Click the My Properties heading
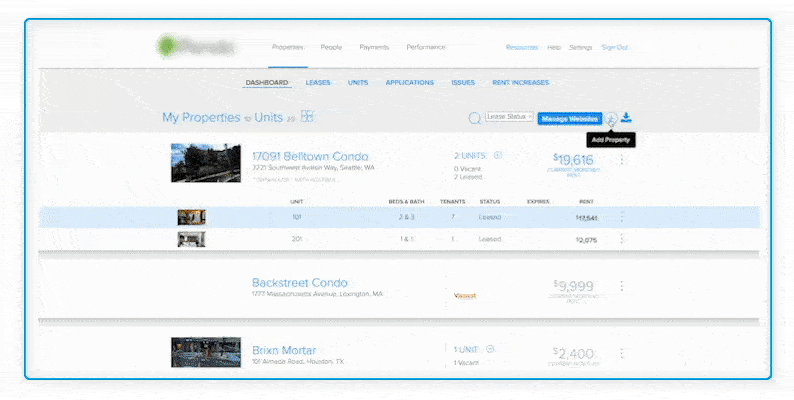This screenshot has width=794, height=400. click(201, 117)
